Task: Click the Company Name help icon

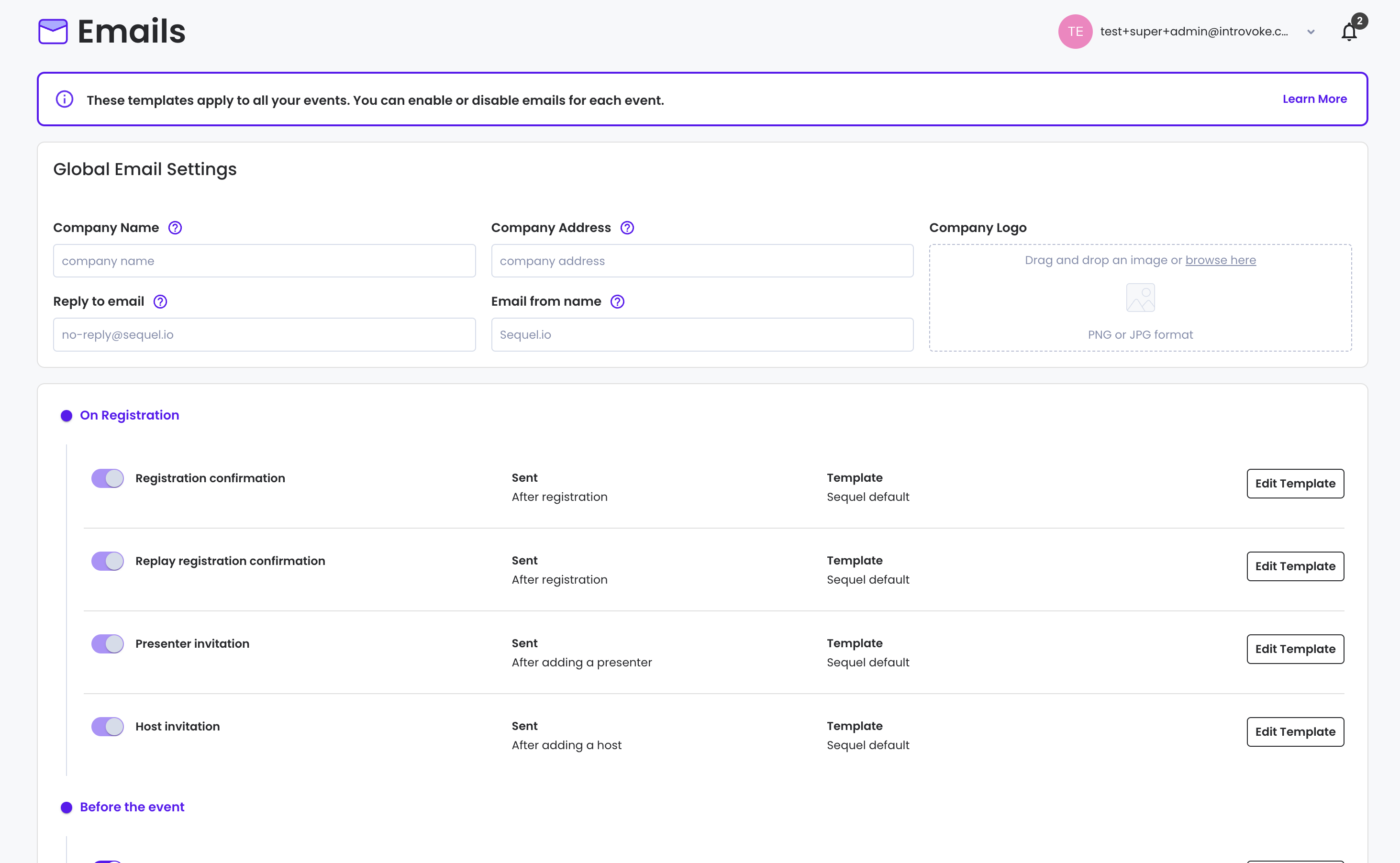Action: coord(175,228)
